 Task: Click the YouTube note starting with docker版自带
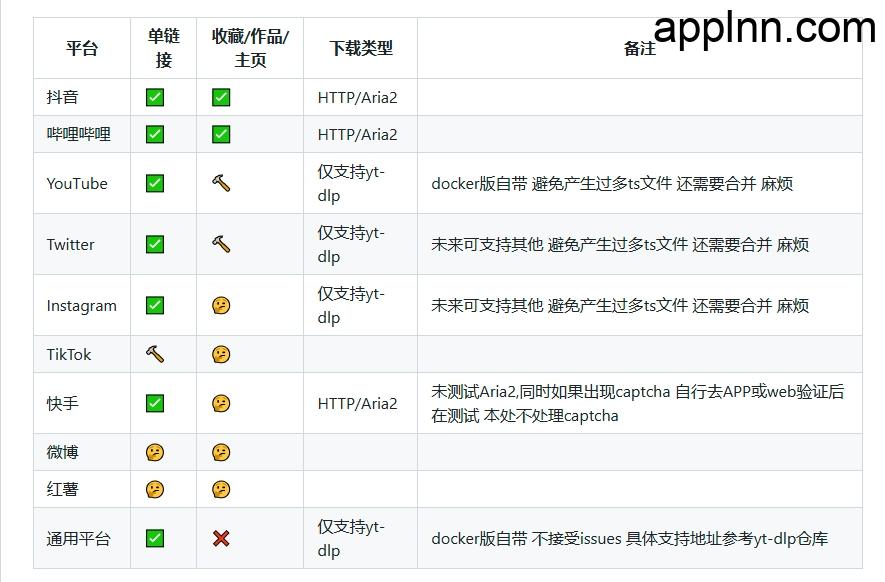click(x=612, y=183)
